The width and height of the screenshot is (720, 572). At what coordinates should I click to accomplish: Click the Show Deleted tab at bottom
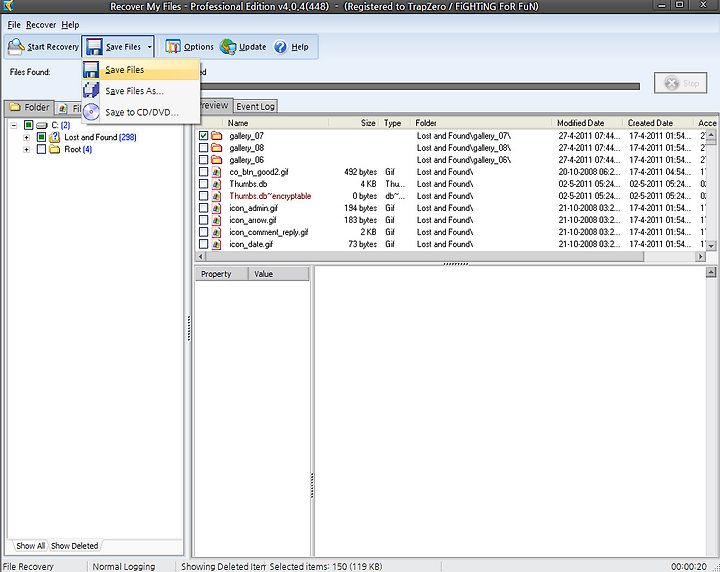[x=74, y=546]
